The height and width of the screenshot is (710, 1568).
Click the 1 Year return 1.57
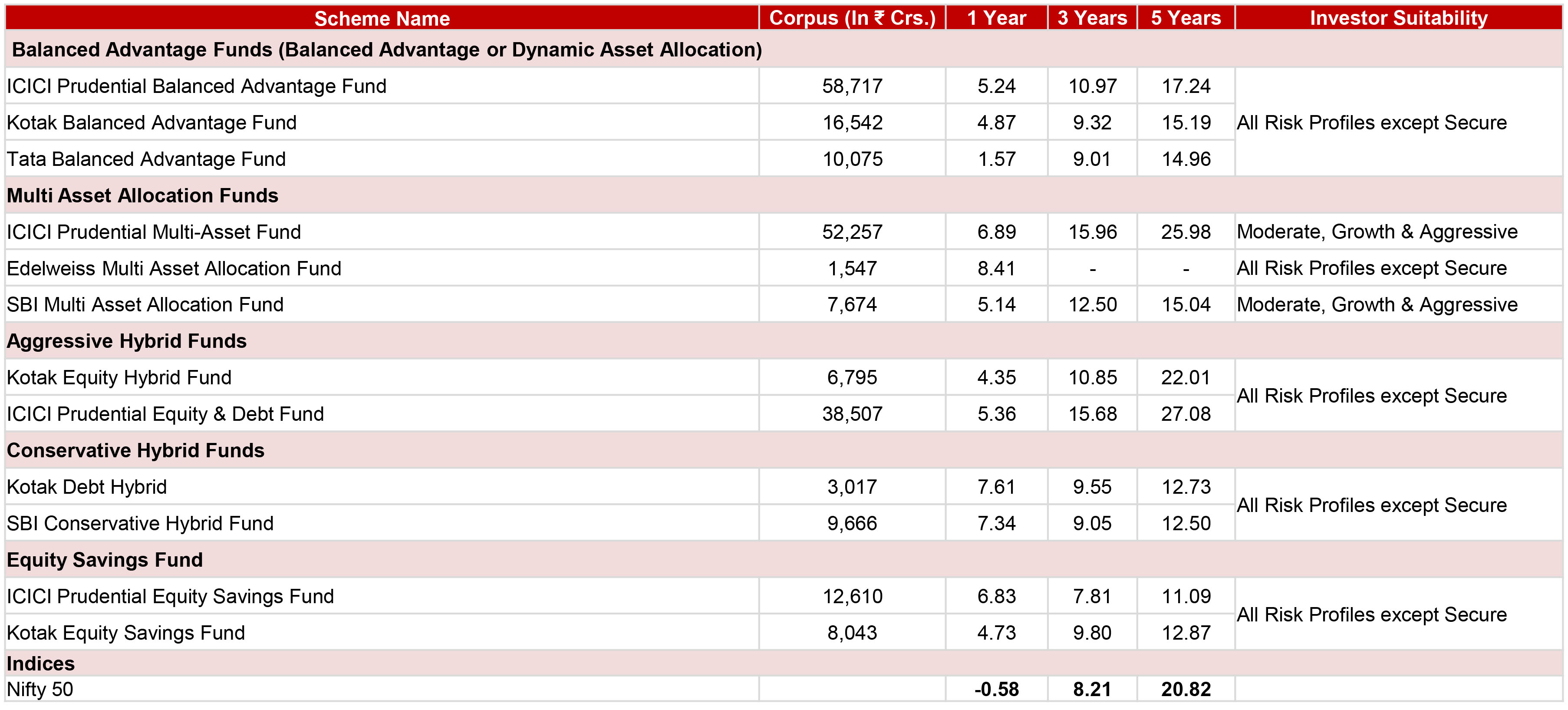[996, 159]
